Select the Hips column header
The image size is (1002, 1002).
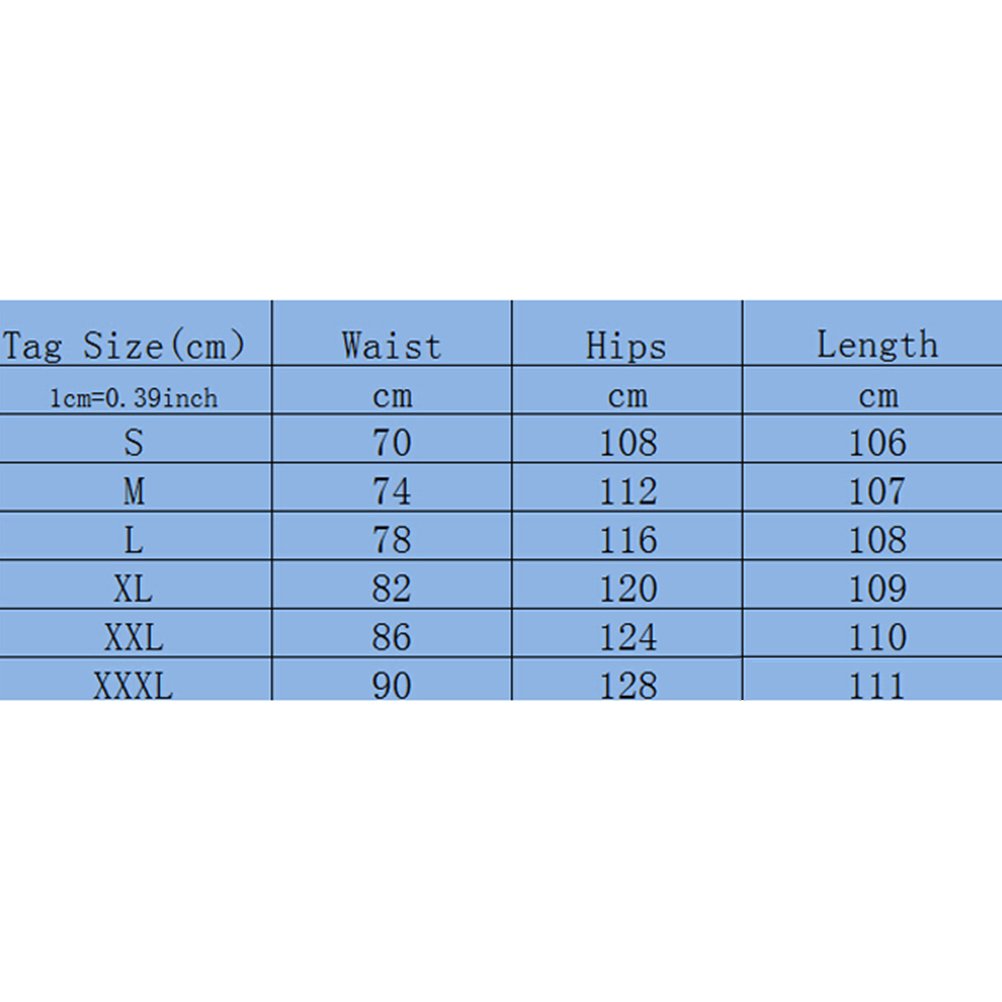(626, 346)
